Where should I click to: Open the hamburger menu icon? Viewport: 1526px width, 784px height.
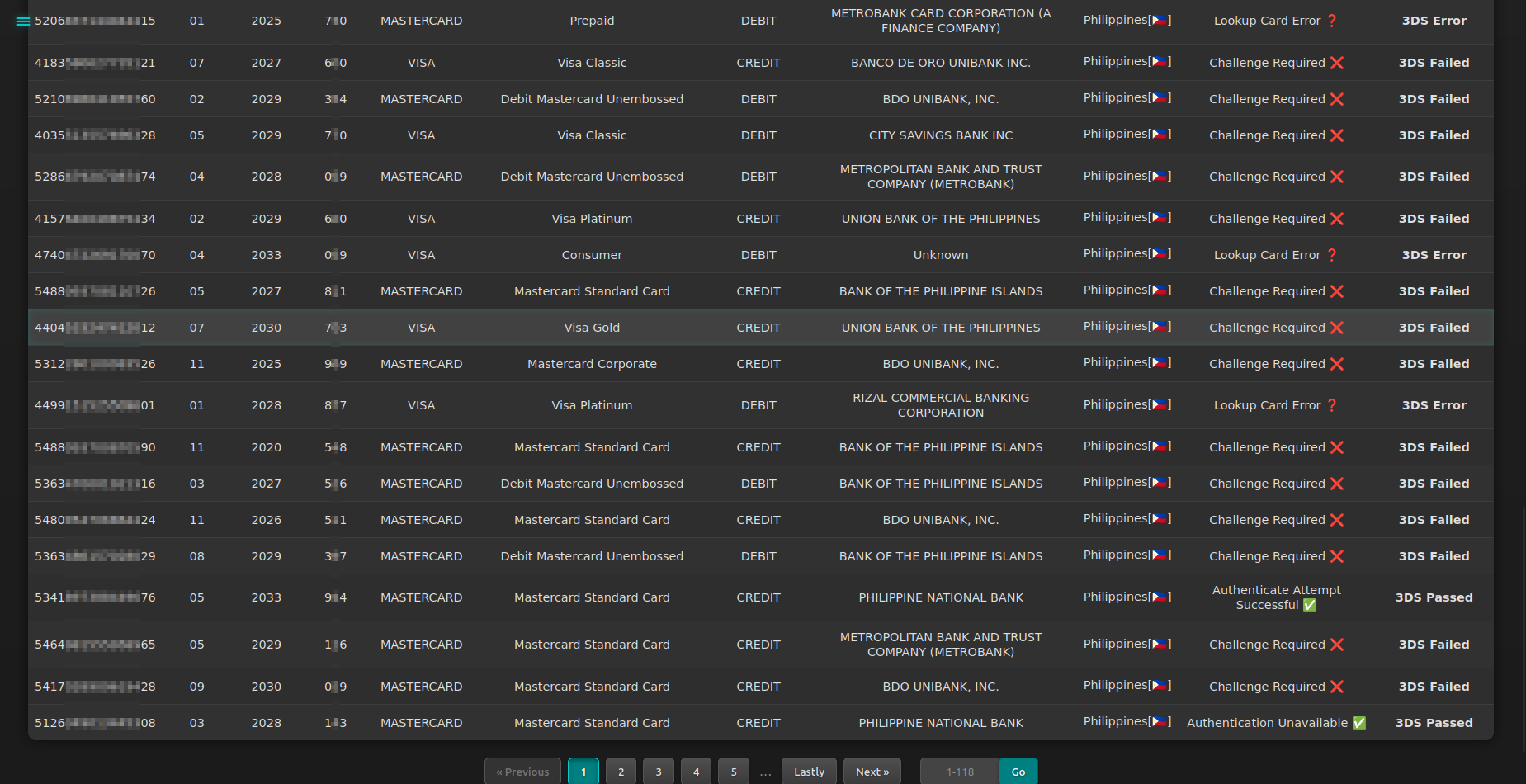tap(22, 21)
